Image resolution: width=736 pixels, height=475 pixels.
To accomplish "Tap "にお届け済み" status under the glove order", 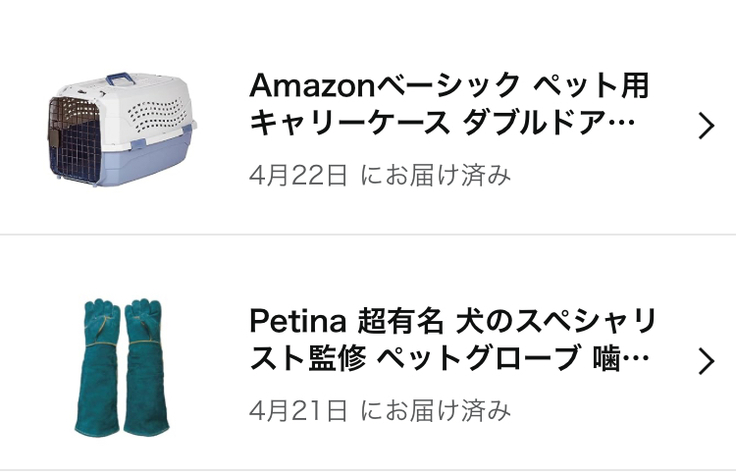I will (x=435, y=409).
